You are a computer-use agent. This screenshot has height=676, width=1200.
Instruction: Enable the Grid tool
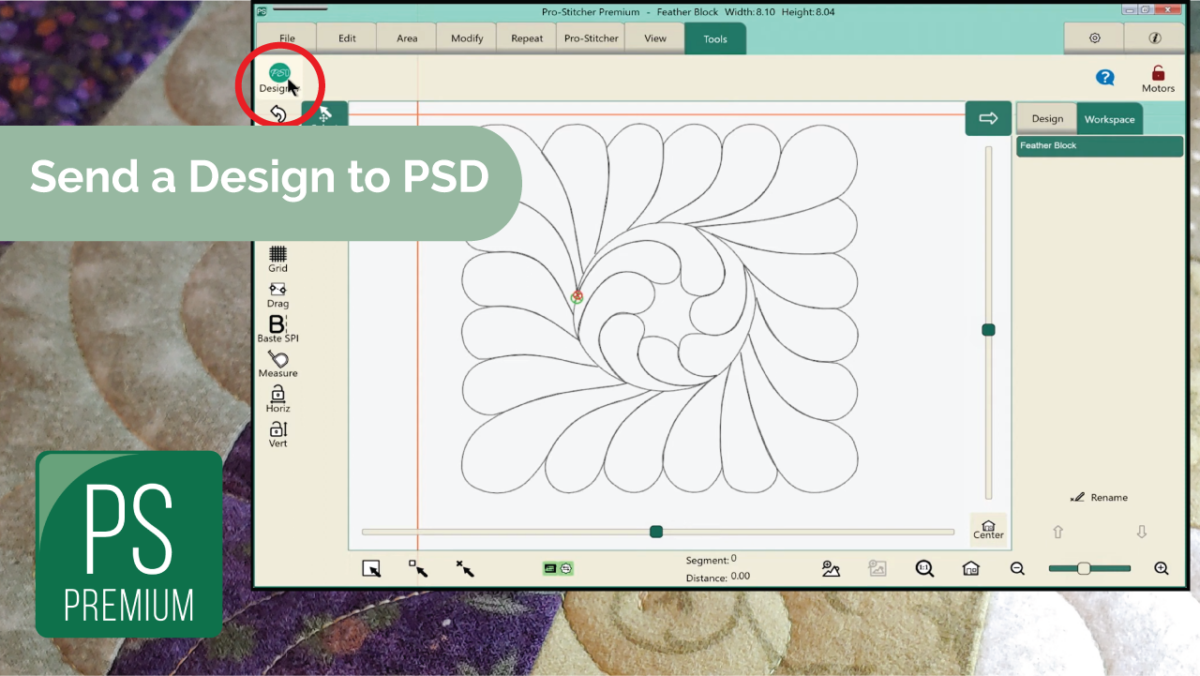[277, 257]
